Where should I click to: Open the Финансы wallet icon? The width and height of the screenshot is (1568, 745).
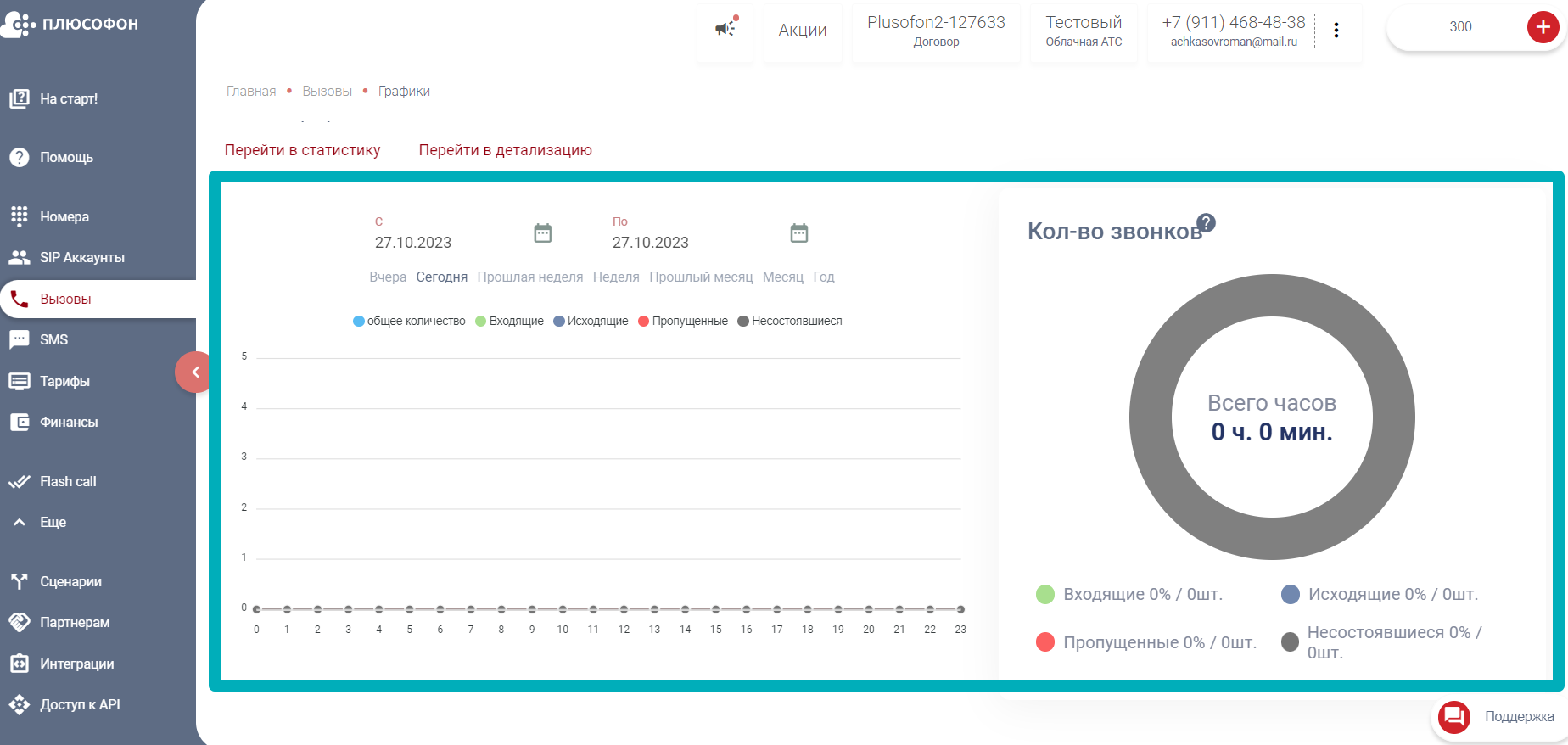pos(19,422)
